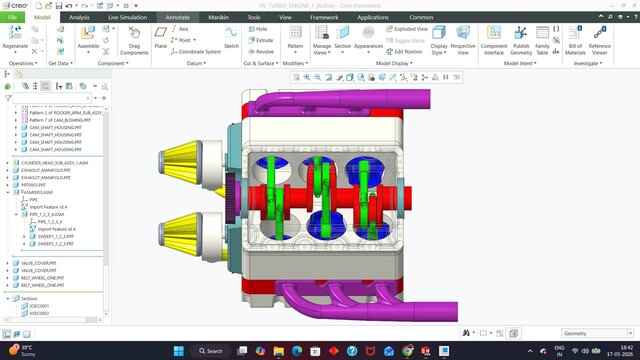Expand the Component group menu
The image size is (640, 360).
click(113, 63)
